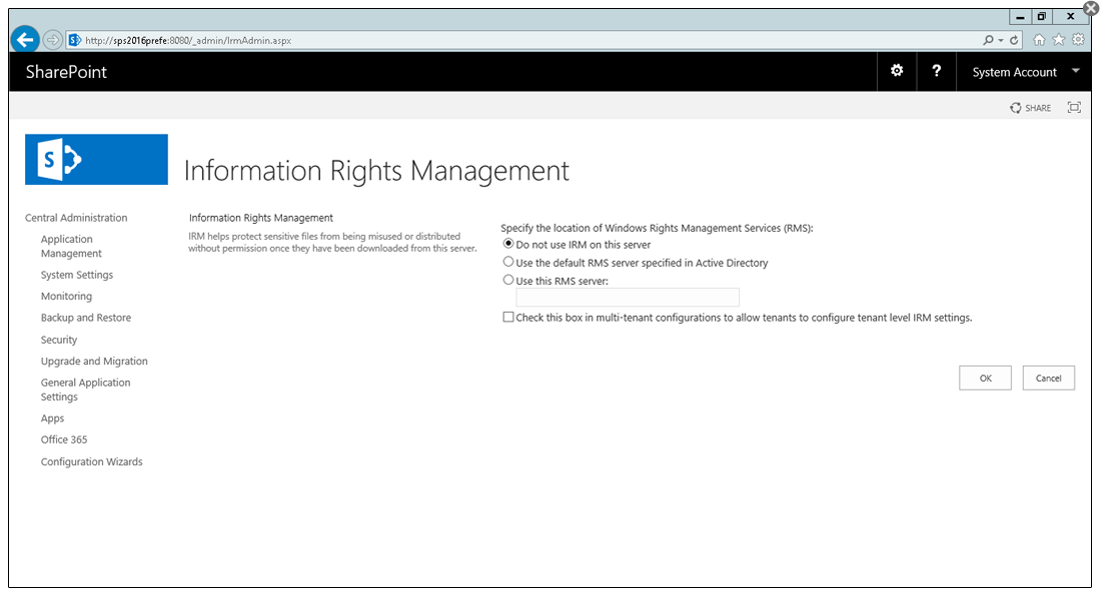Click the IRM description paragraph text
The height and width of the screenshot is (595, 1100).
(333, 242)
